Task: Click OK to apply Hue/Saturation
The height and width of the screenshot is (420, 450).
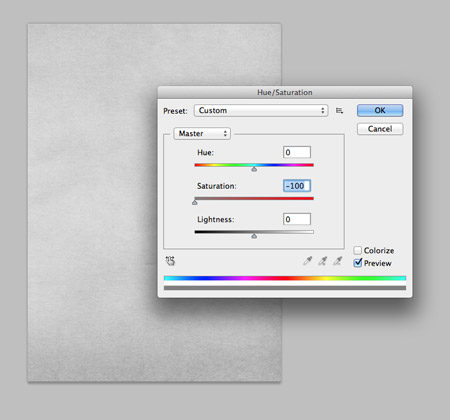Action: [x=380, y=110]
